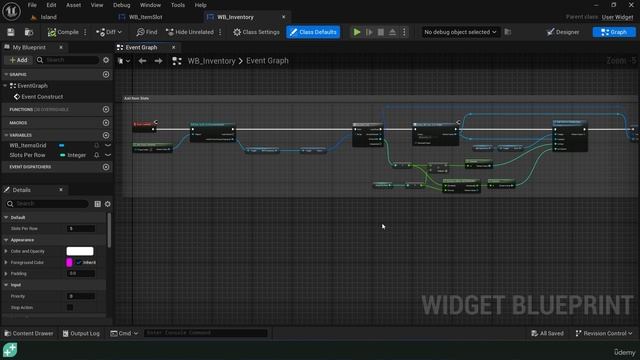
Task: Add new item in My Blueprint
Action: [18, 60]
